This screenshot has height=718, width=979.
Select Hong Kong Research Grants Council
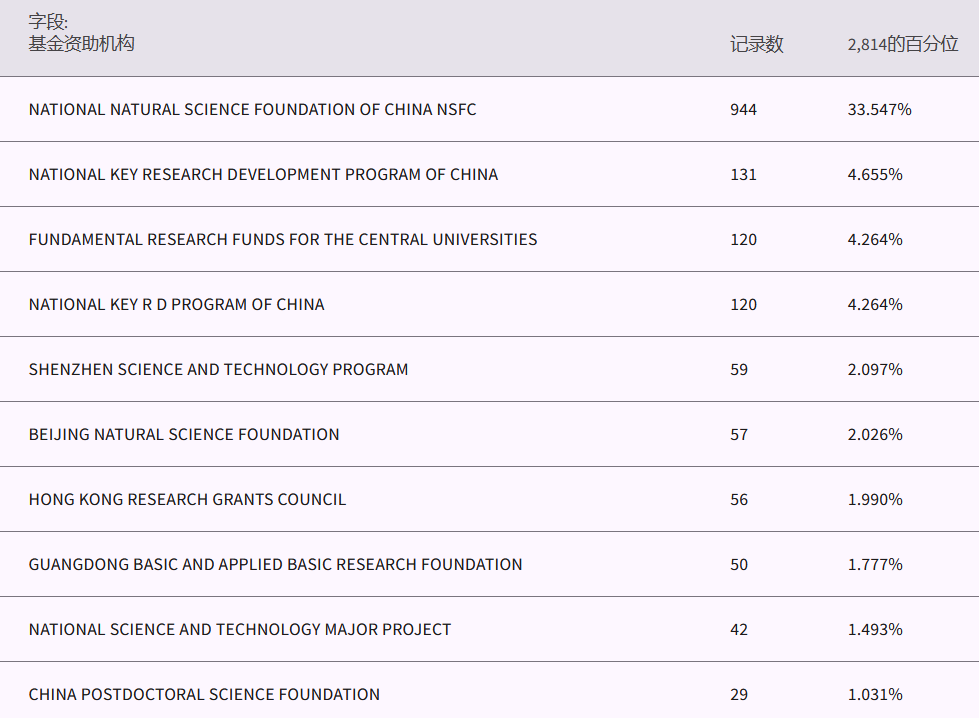tap(187, 500)
